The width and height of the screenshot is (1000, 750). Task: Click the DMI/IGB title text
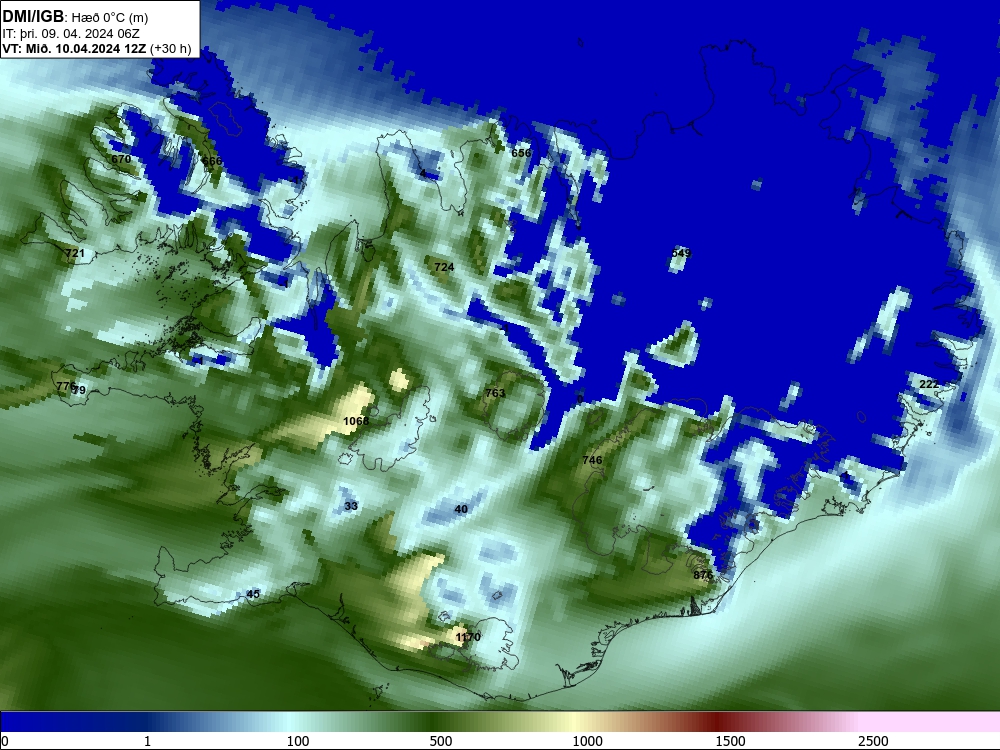coord(33,17)
